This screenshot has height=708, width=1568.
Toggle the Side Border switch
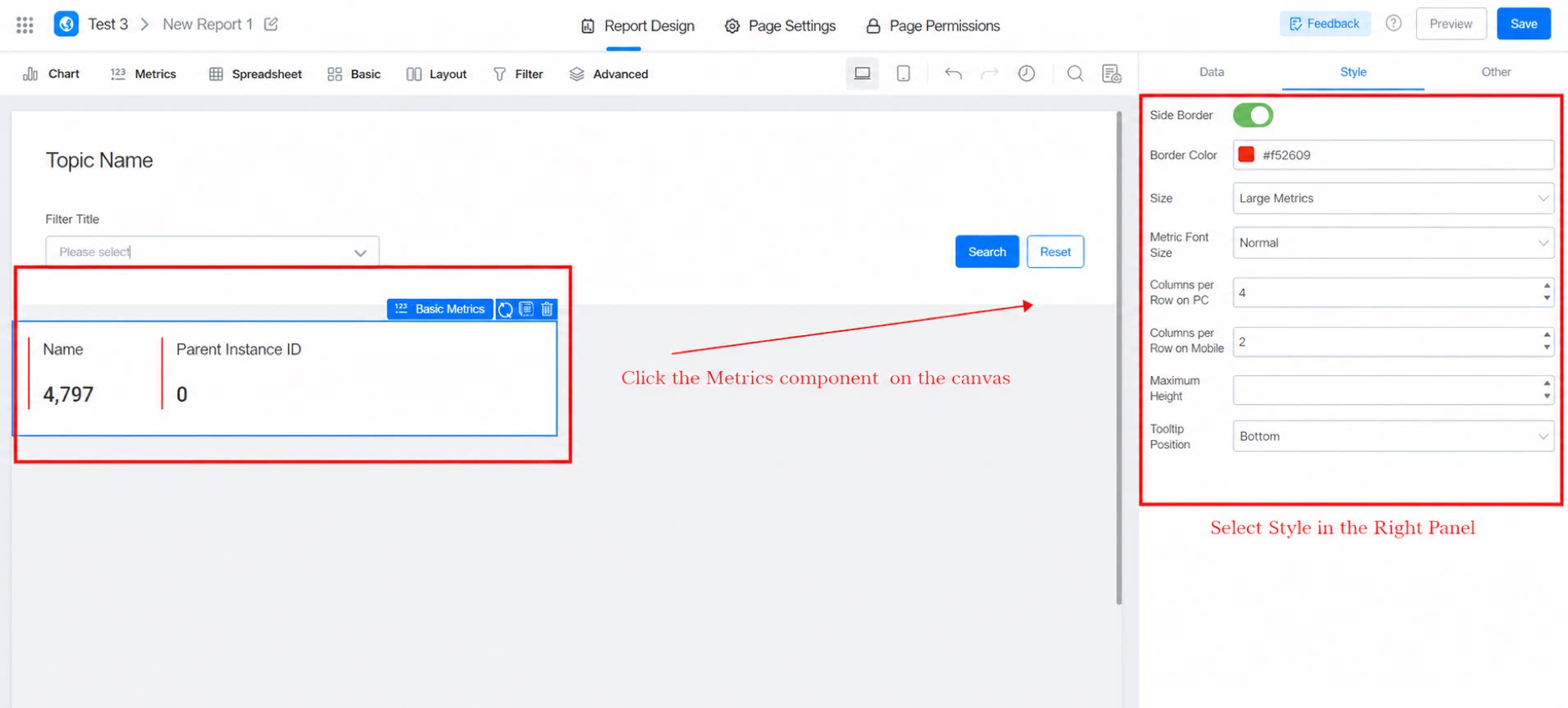pyautogui.click(x=1253, y=115)
